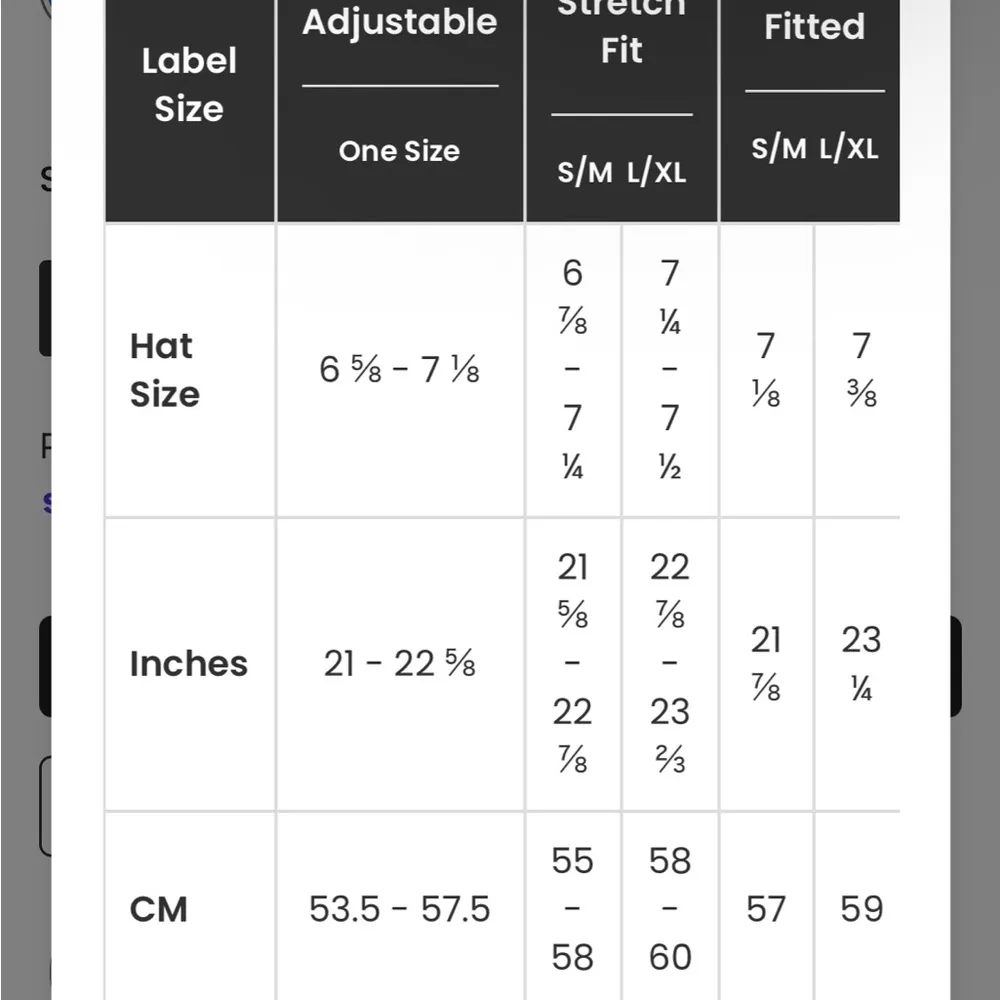Click the 53.5 - 57.5 CM cell
The image size is (1000, 1000).
tap(400, 909)
